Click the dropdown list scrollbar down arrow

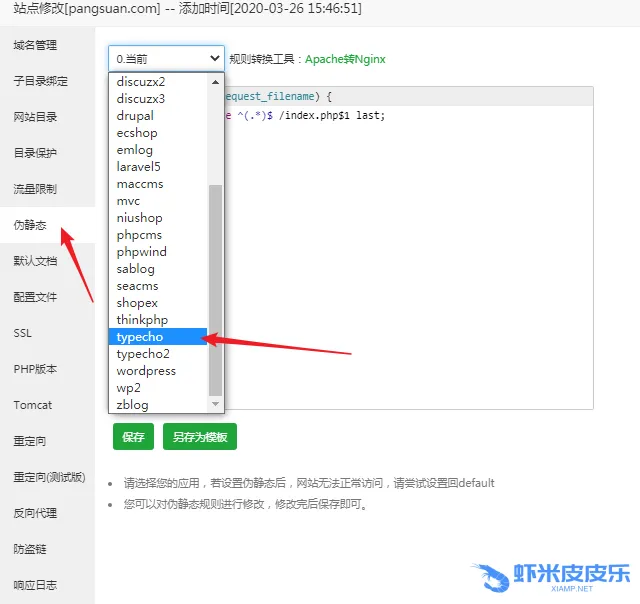[x=215, y=404]
